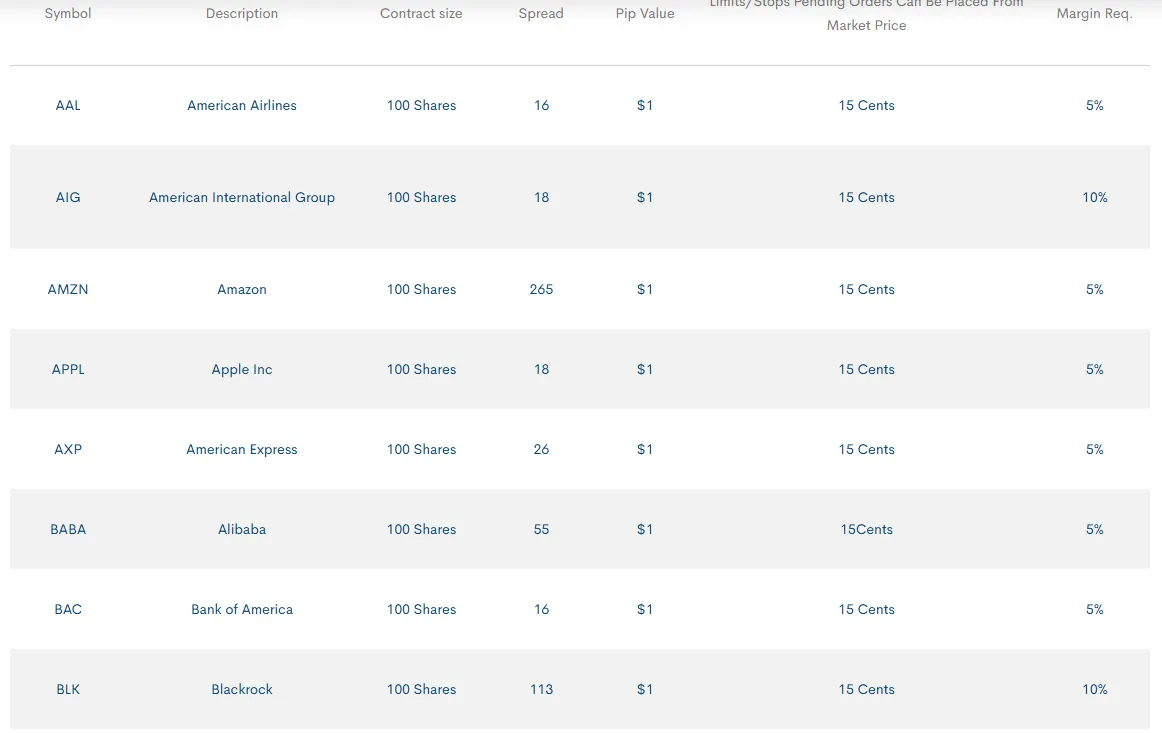The height and width of the screenshot is (733, 1162).
Task: Click the AAL symbol cell
Action: (x=68, y=105)
